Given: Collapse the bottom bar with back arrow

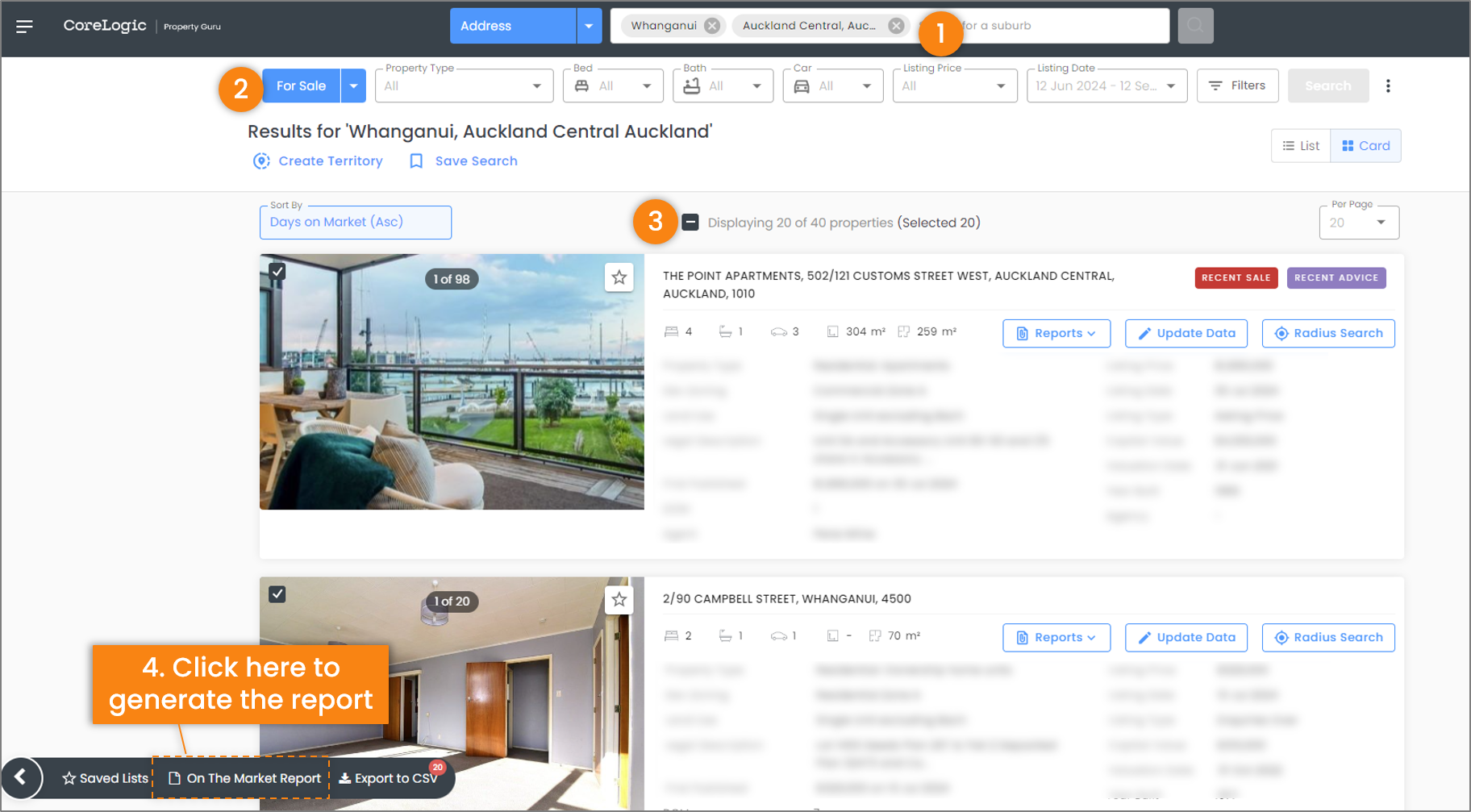Looking at the screenshot, I should pyautogui.click(x=21, y=777).
